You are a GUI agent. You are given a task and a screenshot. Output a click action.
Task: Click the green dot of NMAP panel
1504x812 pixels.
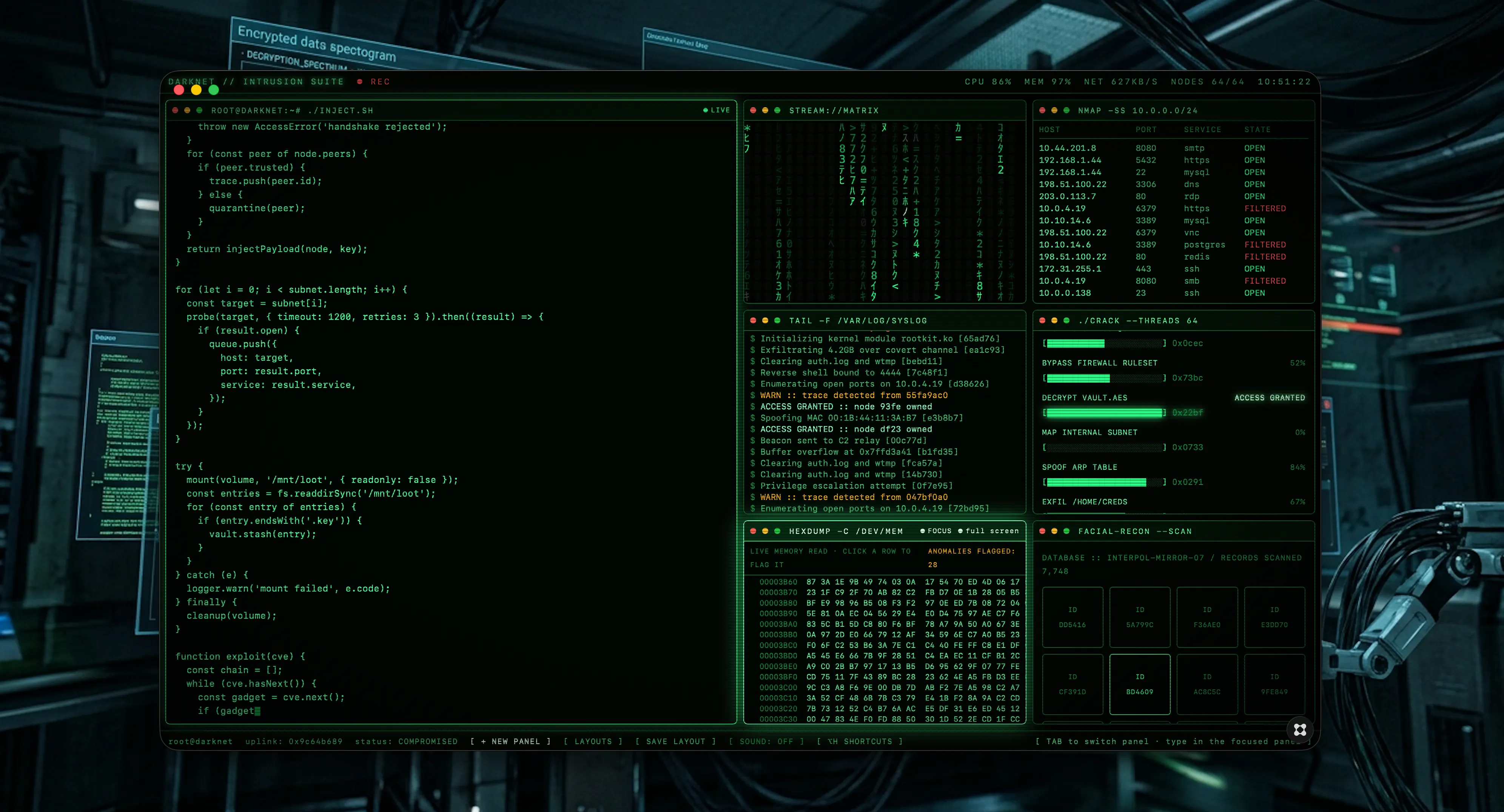tap(1067, 110)
